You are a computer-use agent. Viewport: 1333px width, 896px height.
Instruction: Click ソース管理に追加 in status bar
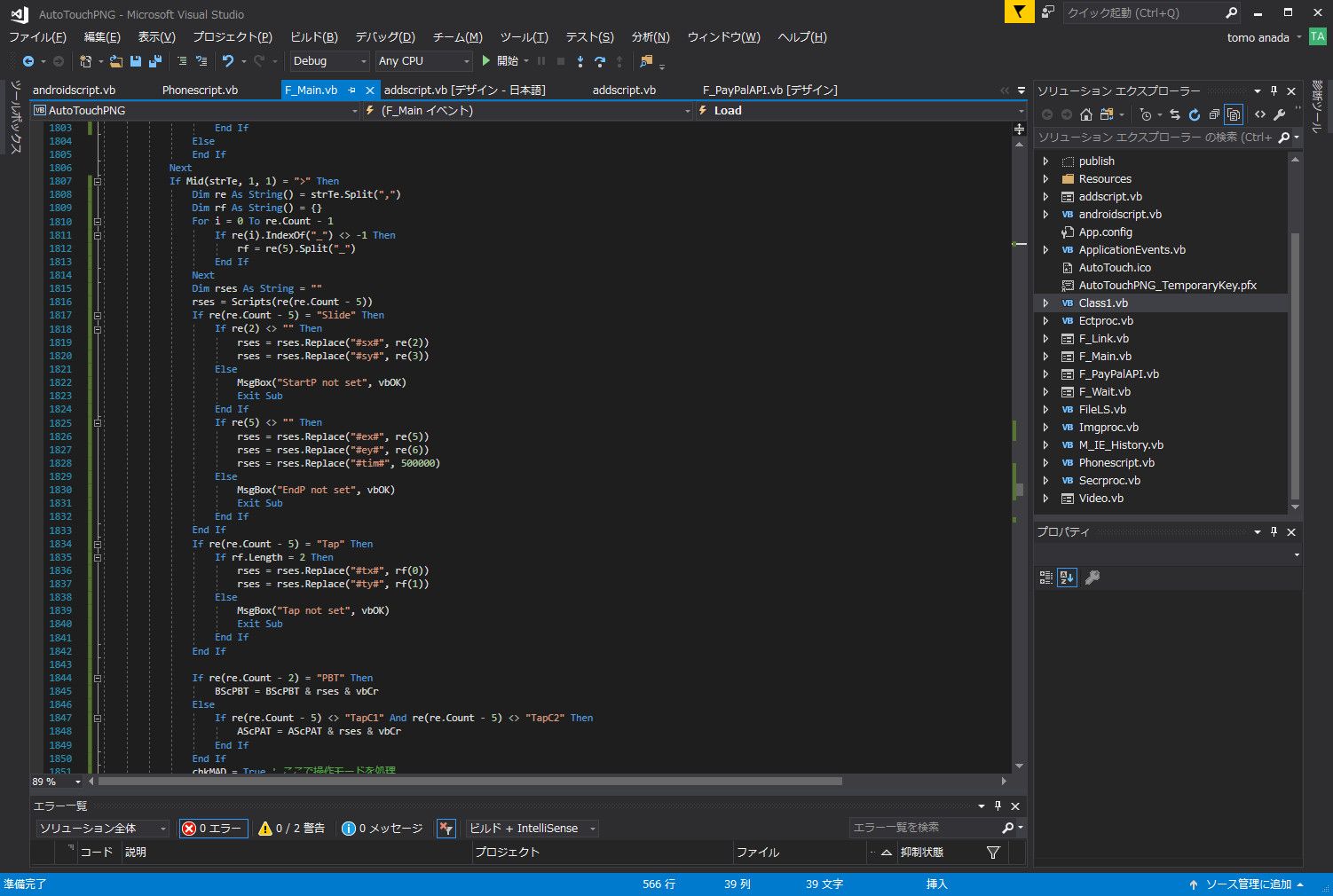pos(1247,884)
